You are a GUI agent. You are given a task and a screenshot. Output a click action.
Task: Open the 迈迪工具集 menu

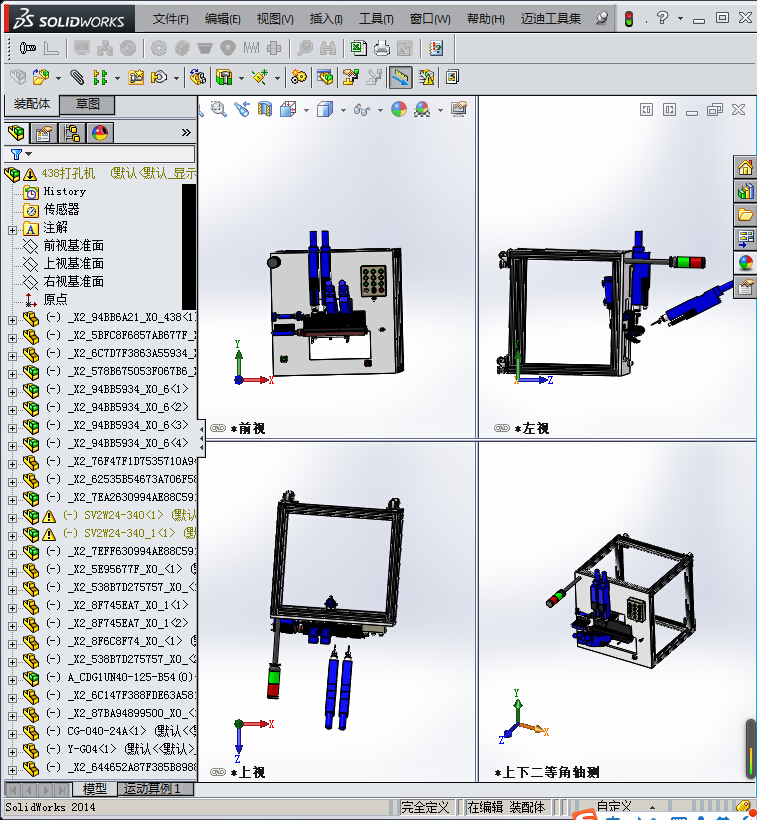click(x=550, y=19)
